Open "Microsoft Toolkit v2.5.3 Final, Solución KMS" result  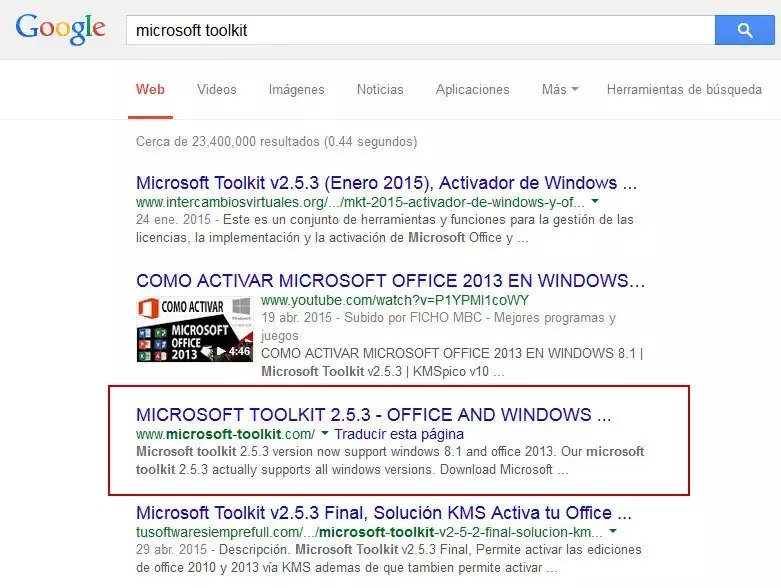[386, 513]
